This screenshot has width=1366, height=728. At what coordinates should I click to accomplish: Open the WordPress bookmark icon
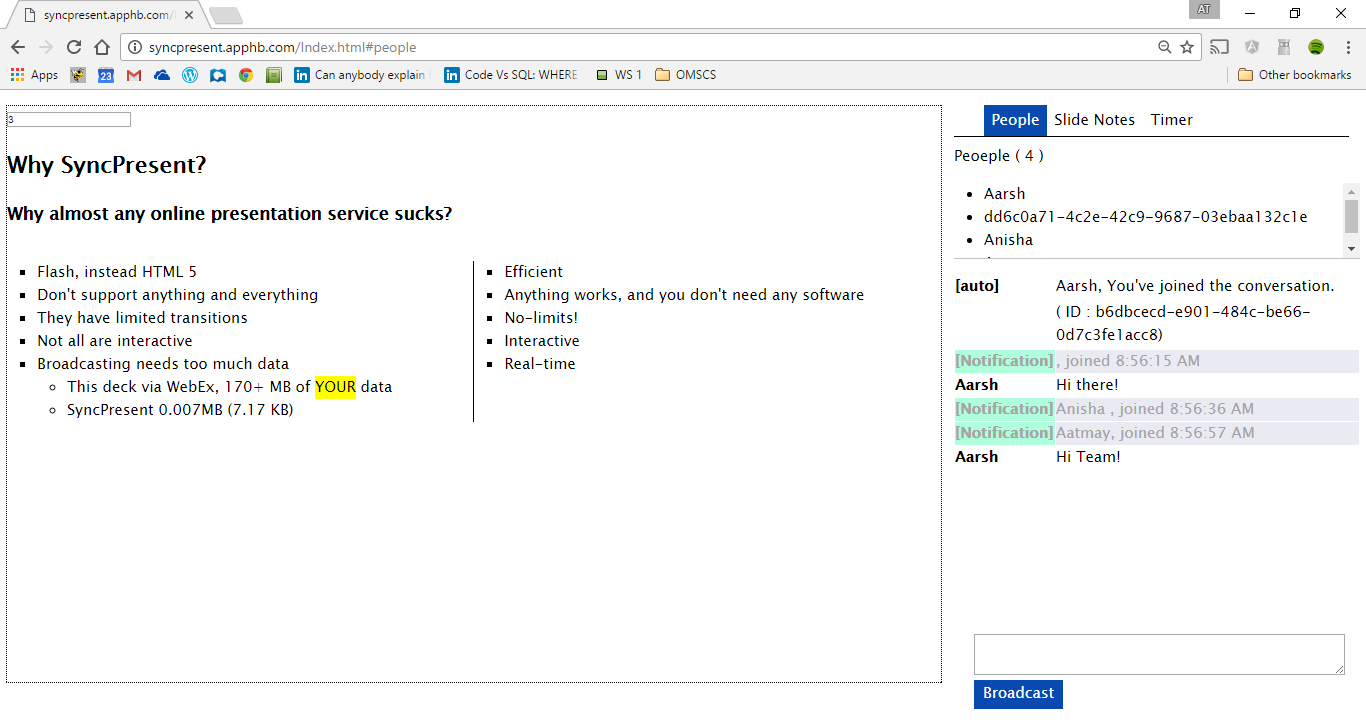pyautogui.click(x=190, y=75)
